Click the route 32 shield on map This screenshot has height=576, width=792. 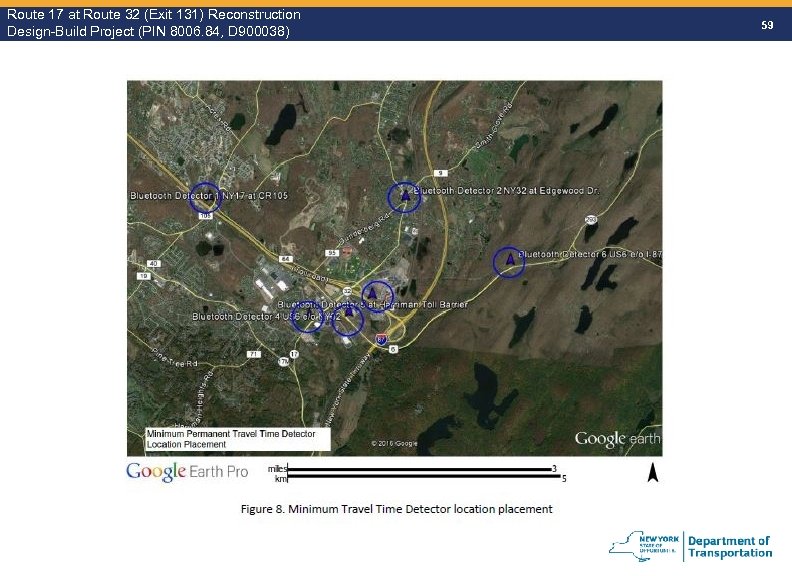click(x=348, y=291)
